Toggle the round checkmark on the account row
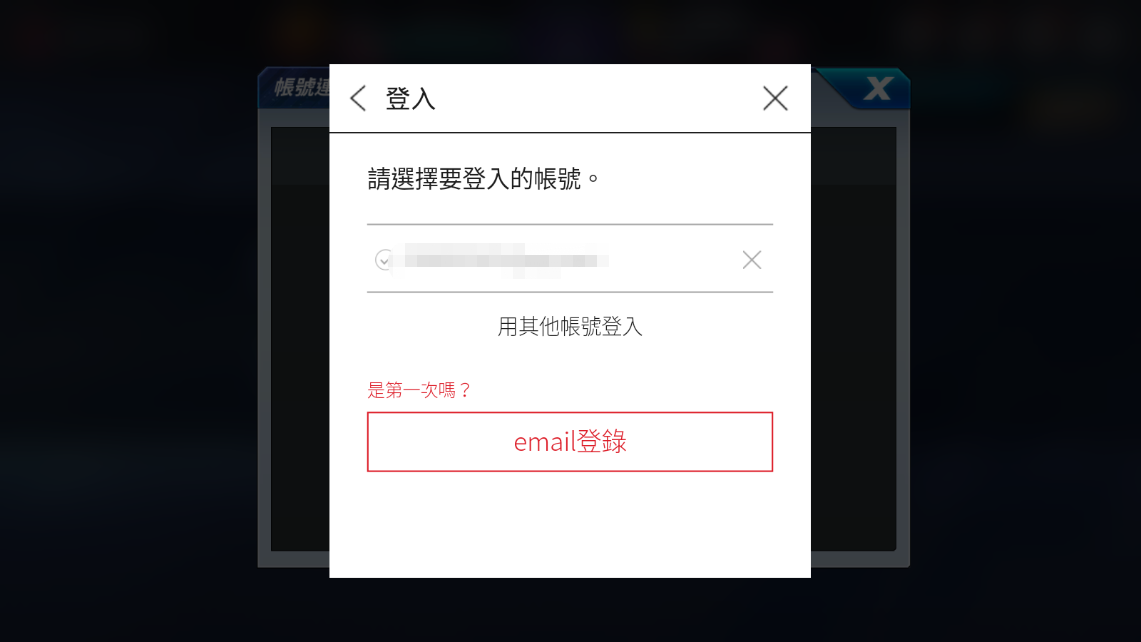This screenshot has height=642, width=1141. coord(383,260)
